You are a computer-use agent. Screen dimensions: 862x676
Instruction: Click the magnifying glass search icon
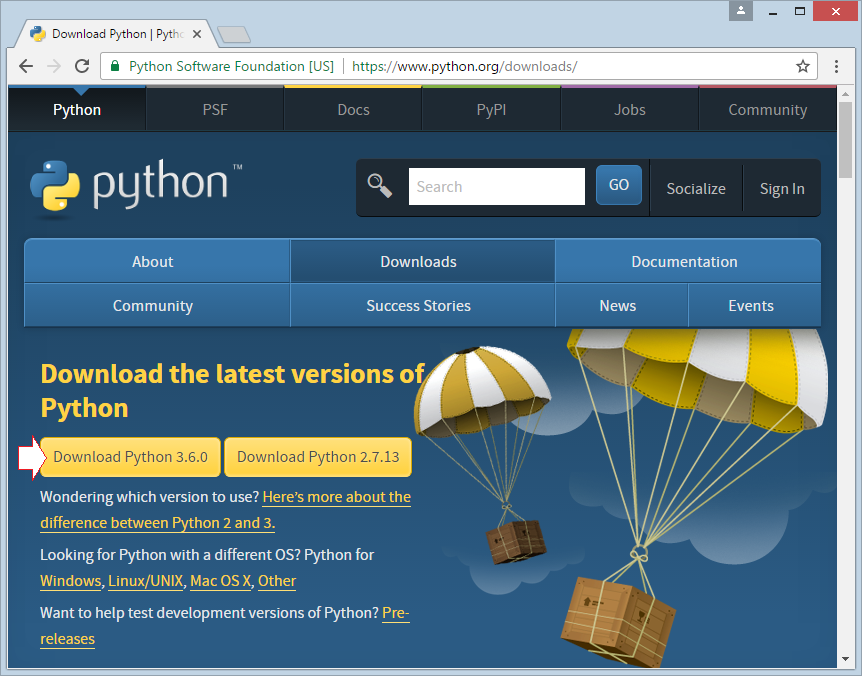379,186
